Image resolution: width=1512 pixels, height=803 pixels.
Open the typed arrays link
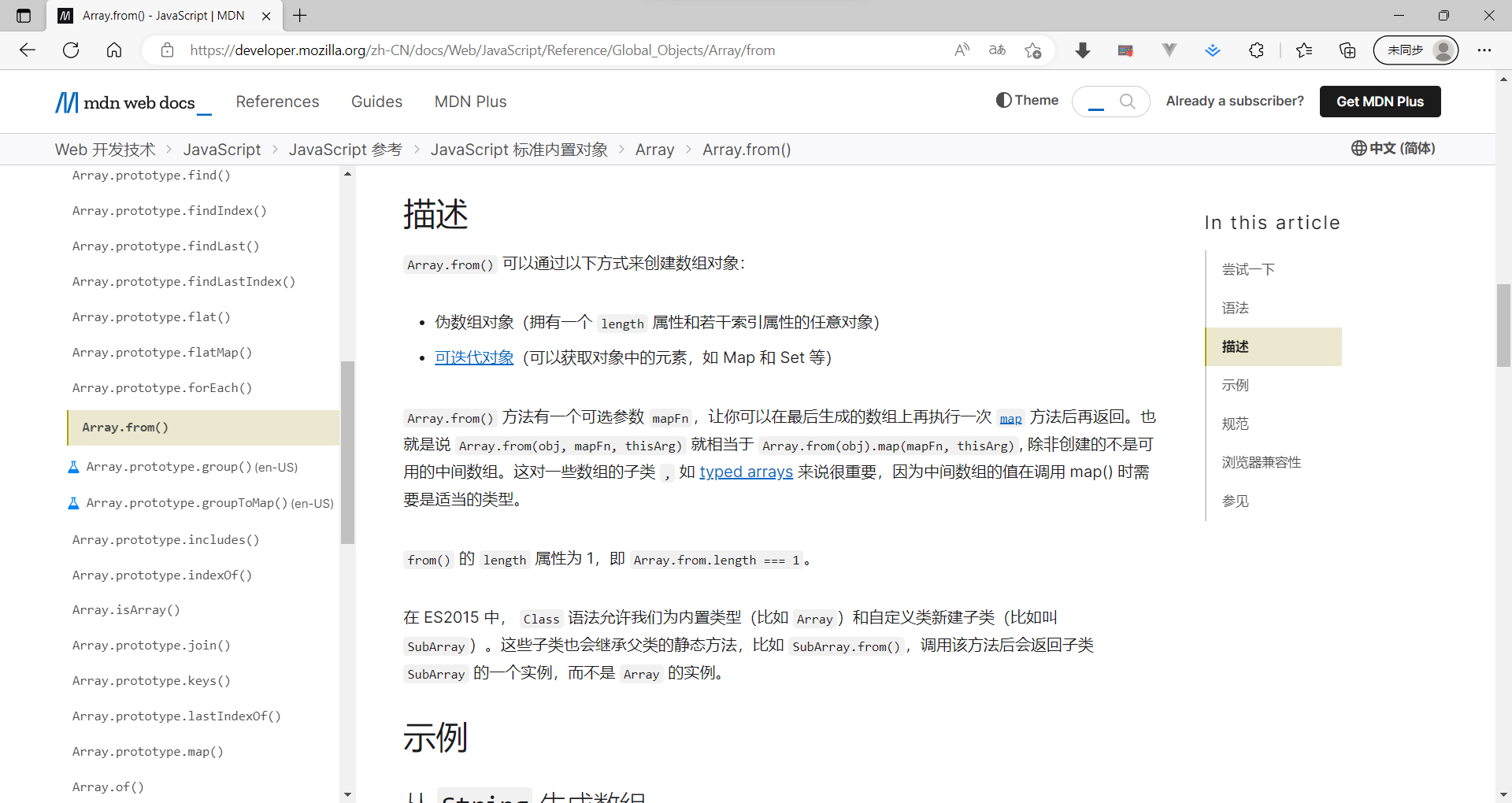[x=746, y=472]
